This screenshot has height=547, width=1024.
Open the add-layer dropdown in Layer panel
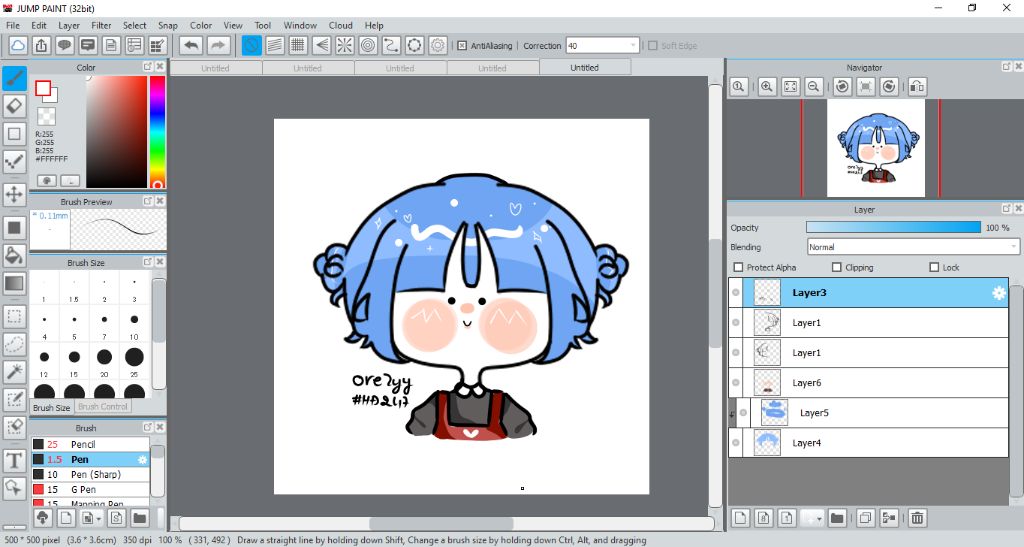[x=813, y=518]
